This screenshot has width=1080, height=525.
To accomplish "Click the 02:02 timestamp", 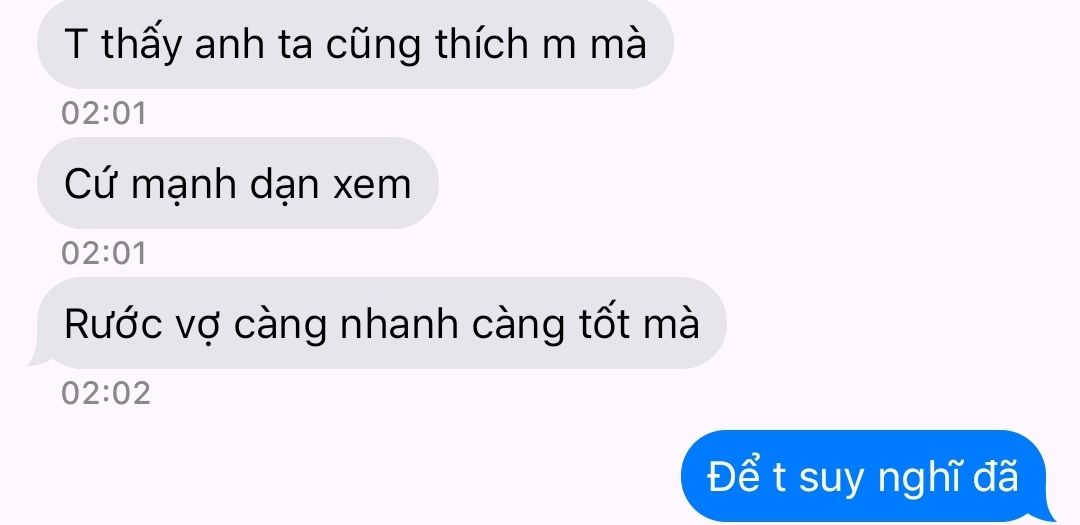I will (x=106, y=393).
